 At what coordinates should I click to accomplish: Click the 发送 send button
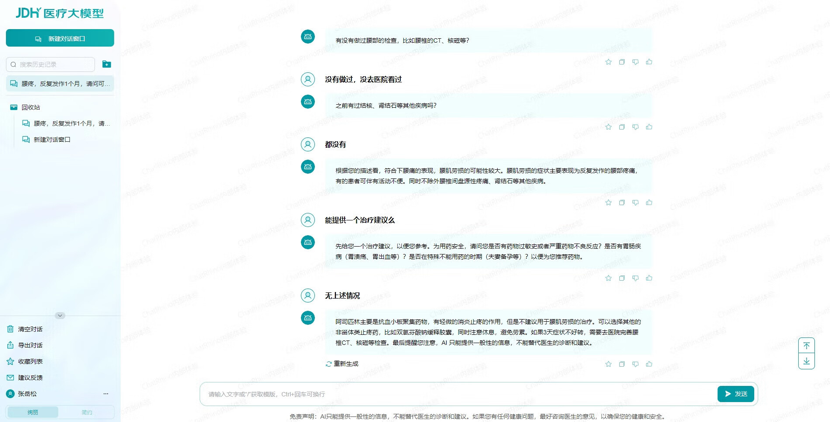[736, 394]
